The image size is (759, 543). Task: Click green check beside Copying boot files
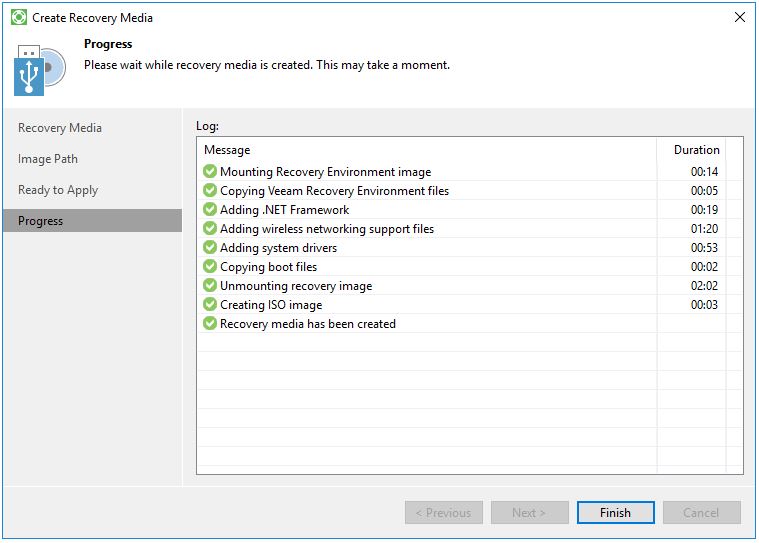[210, 267]
